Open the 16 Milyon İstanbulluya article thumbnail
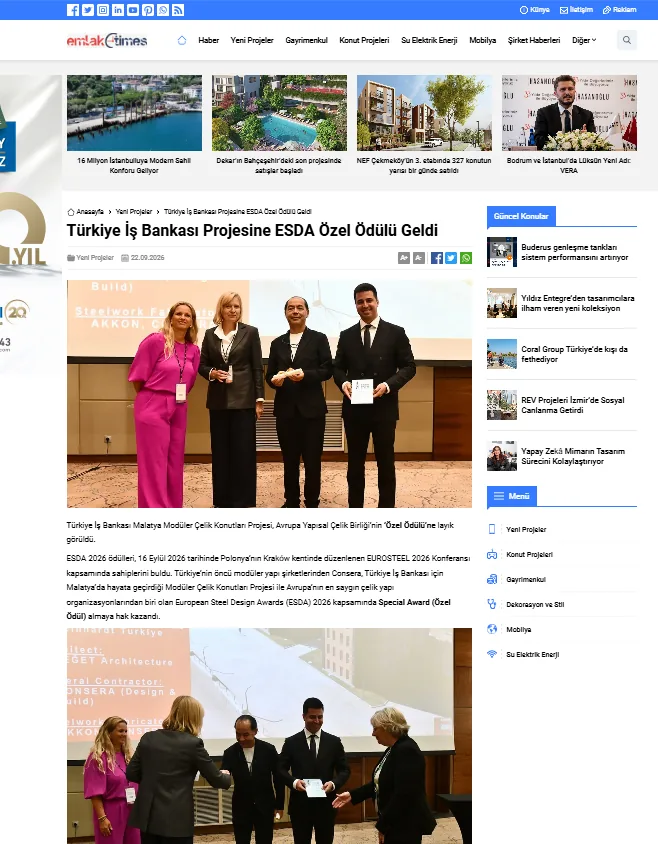Viewport: 658px width, 844px height. coord(134,112)
